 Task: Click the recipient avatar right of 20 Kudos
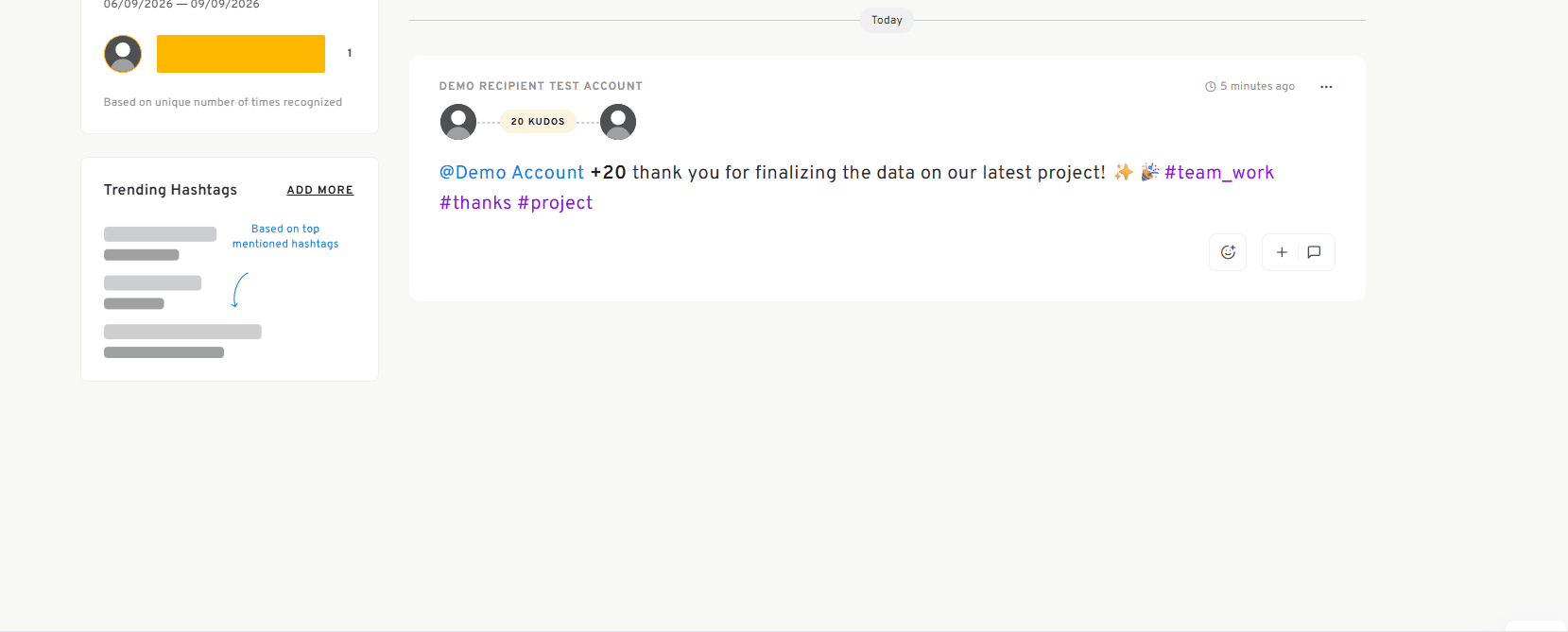point(618,122)
